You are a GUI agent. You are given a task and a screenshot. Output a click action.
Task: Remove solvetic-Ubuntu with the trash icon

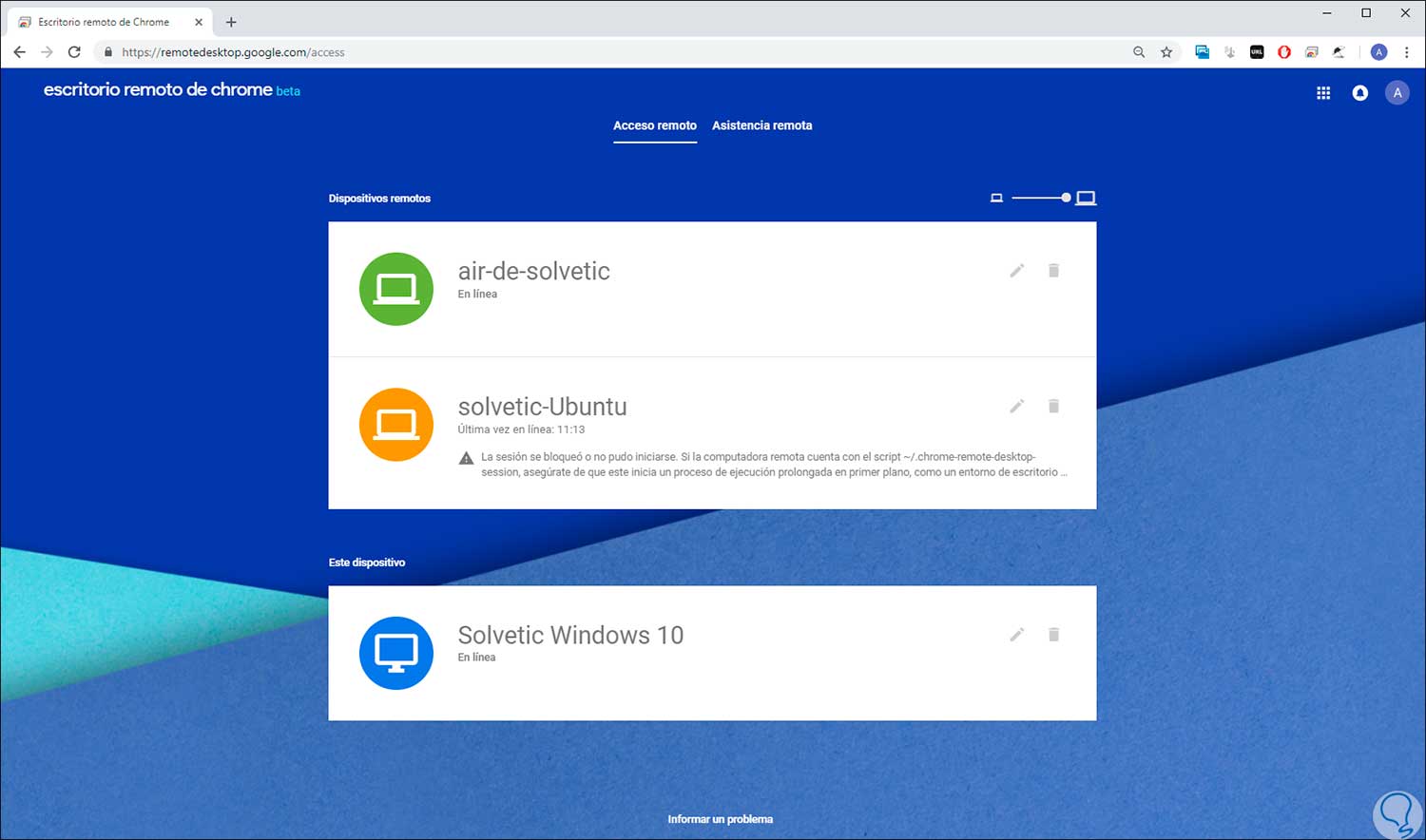(1053, 407)
